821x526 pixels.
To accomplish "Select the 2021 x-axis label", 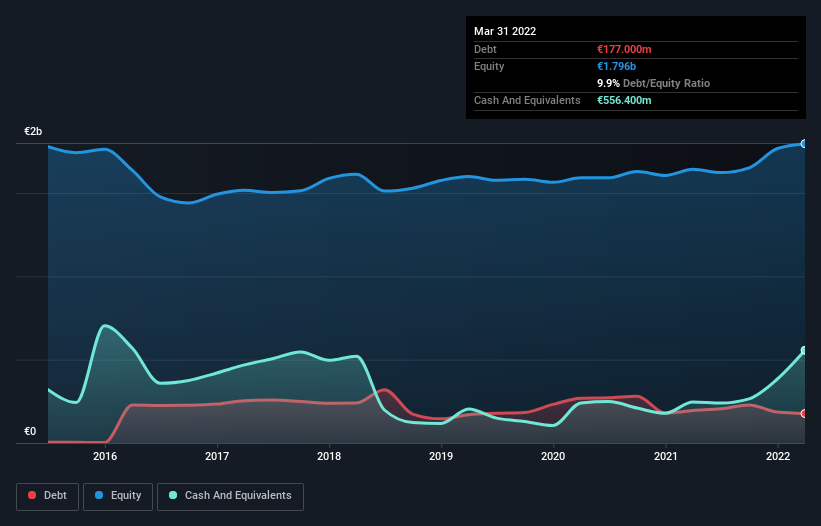I will click(666, 456).
